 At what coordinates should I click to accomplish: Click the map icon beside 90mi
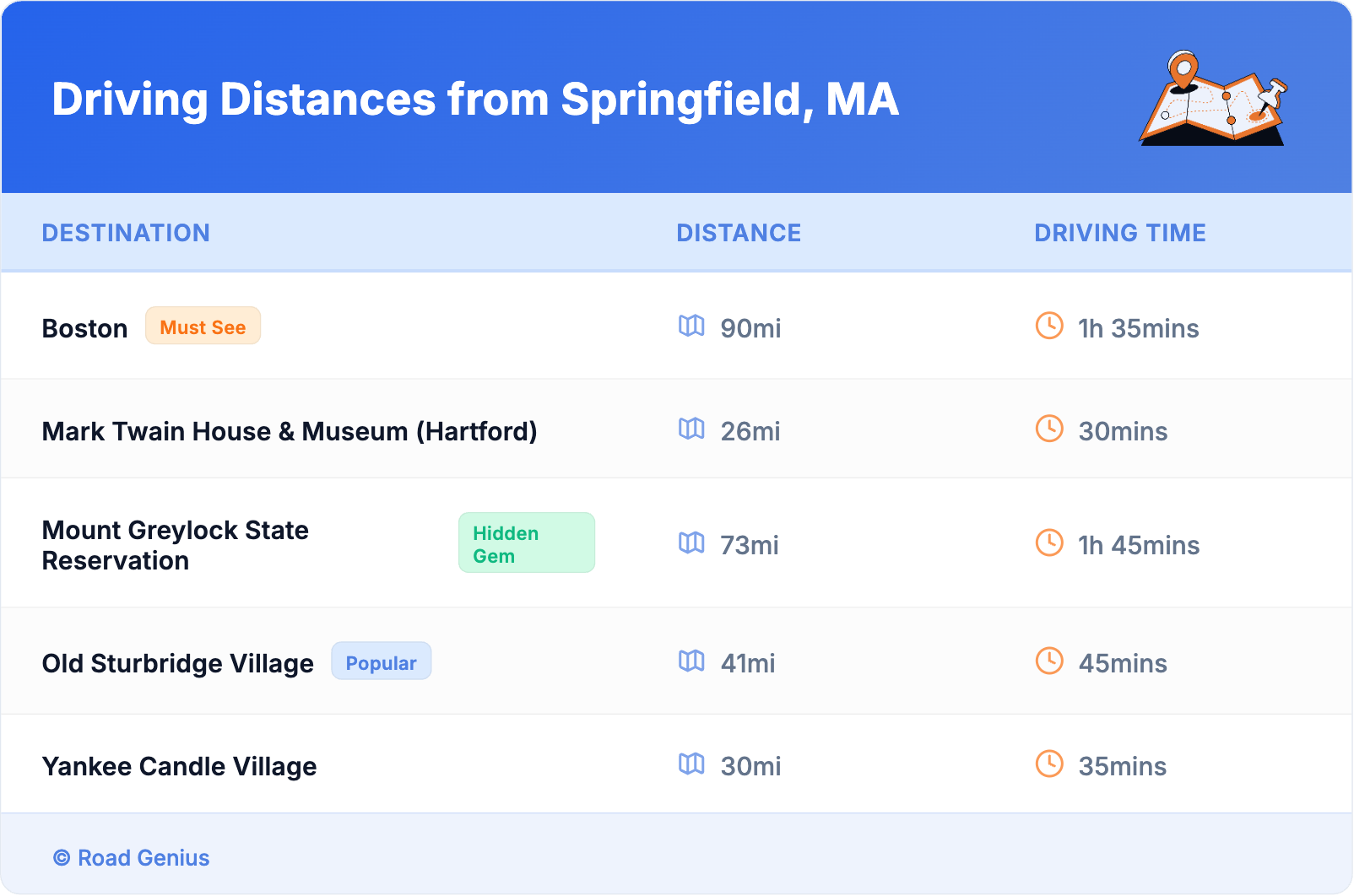(691, 326)
